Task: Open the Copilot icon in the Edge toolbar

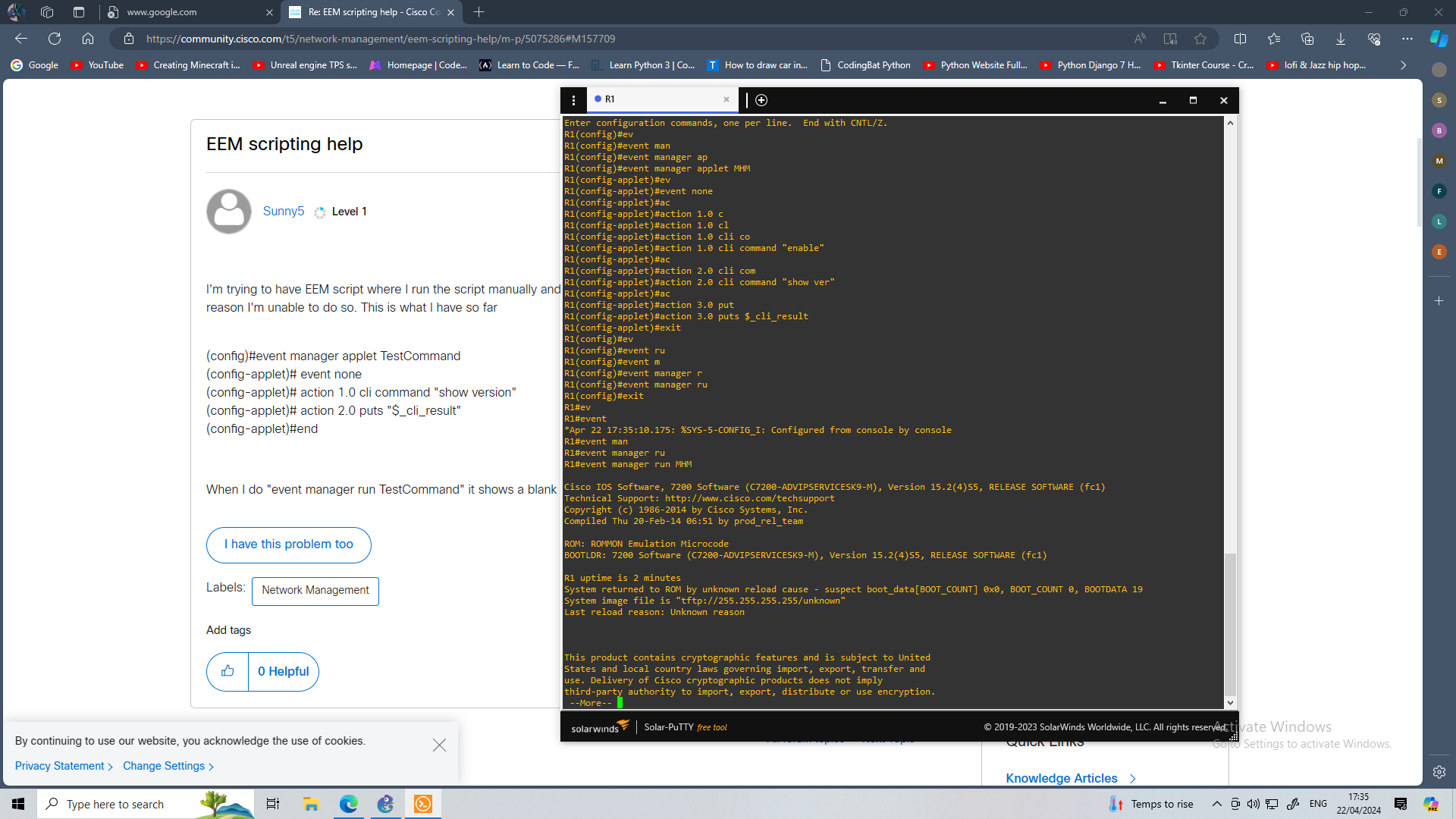Action: (x=1439, y=39)
